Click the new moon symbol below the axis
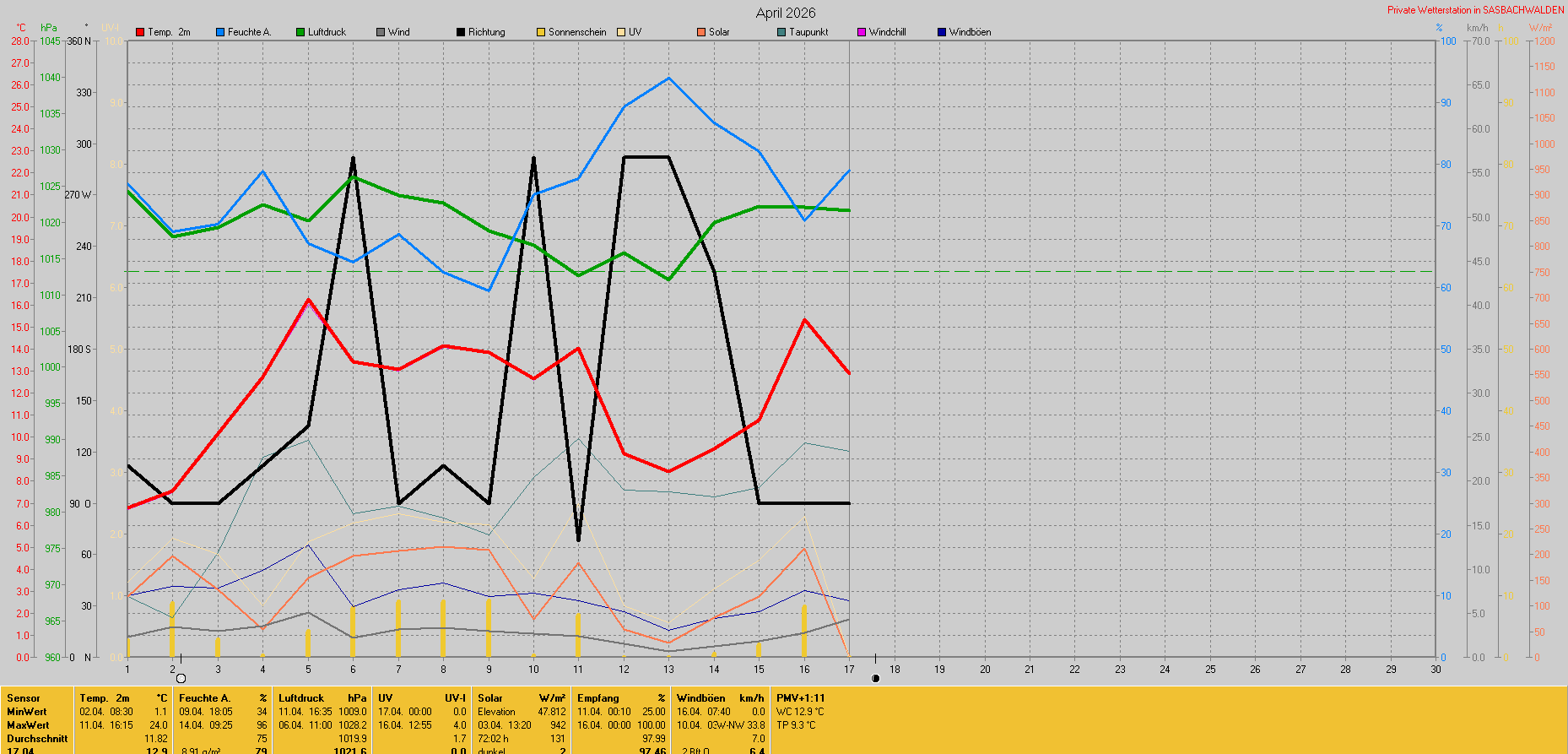Screen dimensions: 1568x754 point(875,678)
